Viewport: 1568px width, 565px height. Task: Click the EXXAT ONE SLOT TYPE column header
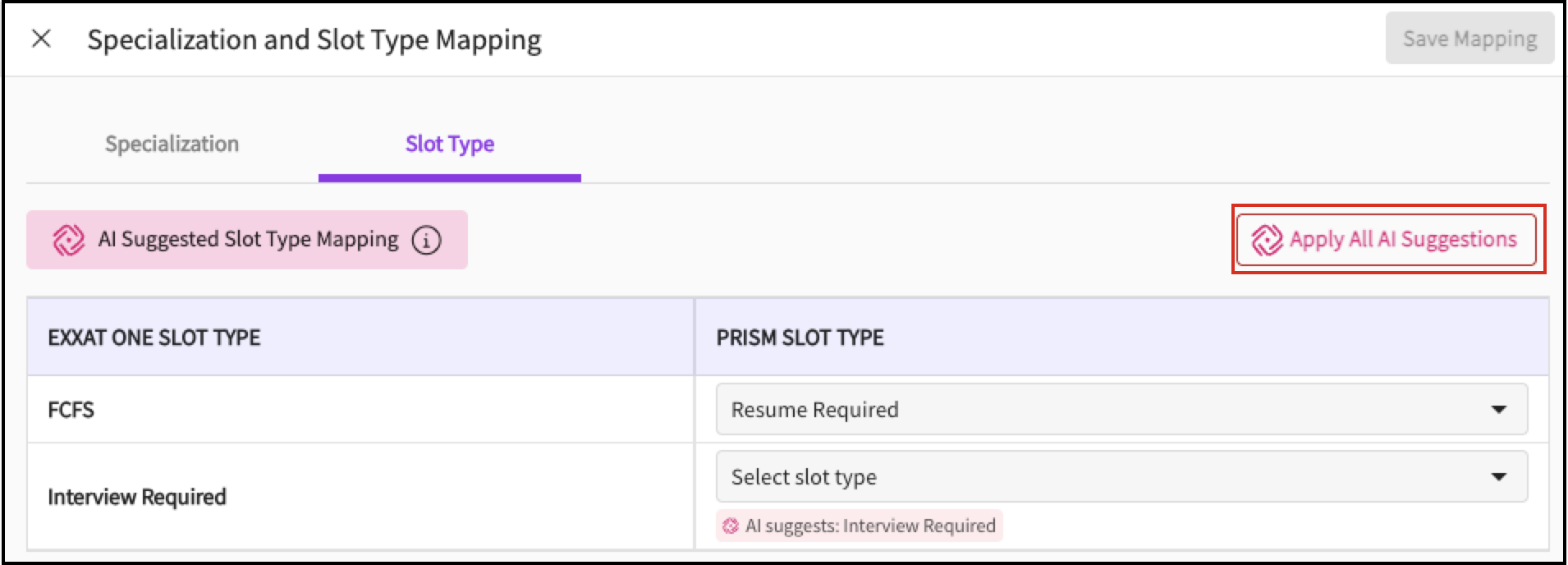click(x=154, y=338)
